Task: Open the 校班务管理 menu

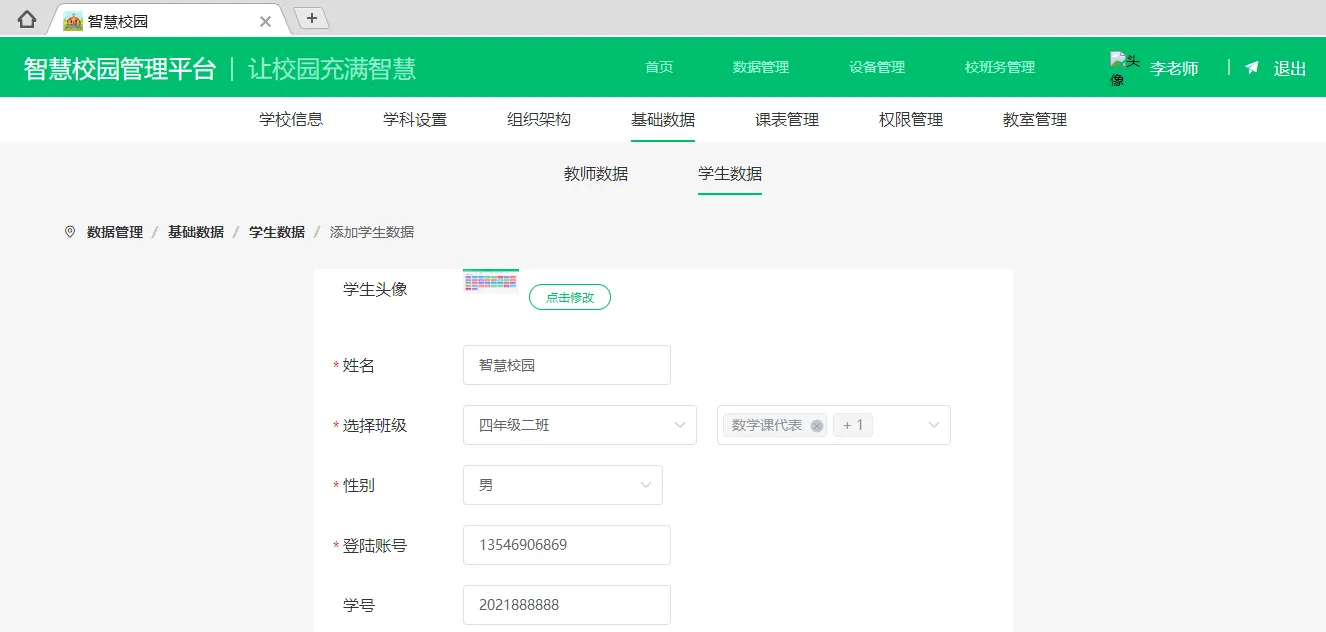Action: pyautogui.click(x=1000, y=67)
